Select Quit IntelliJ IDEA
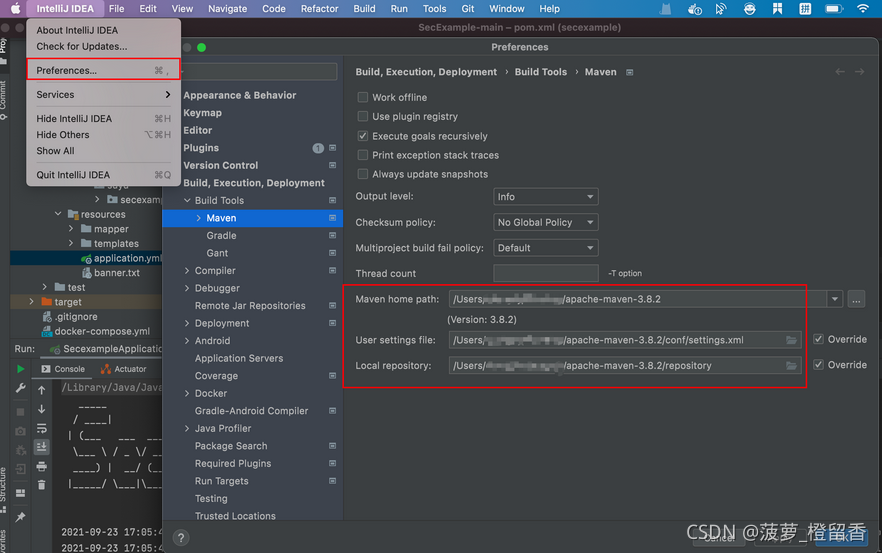Screen dimensions: 882x553 [x=104, y=175]
